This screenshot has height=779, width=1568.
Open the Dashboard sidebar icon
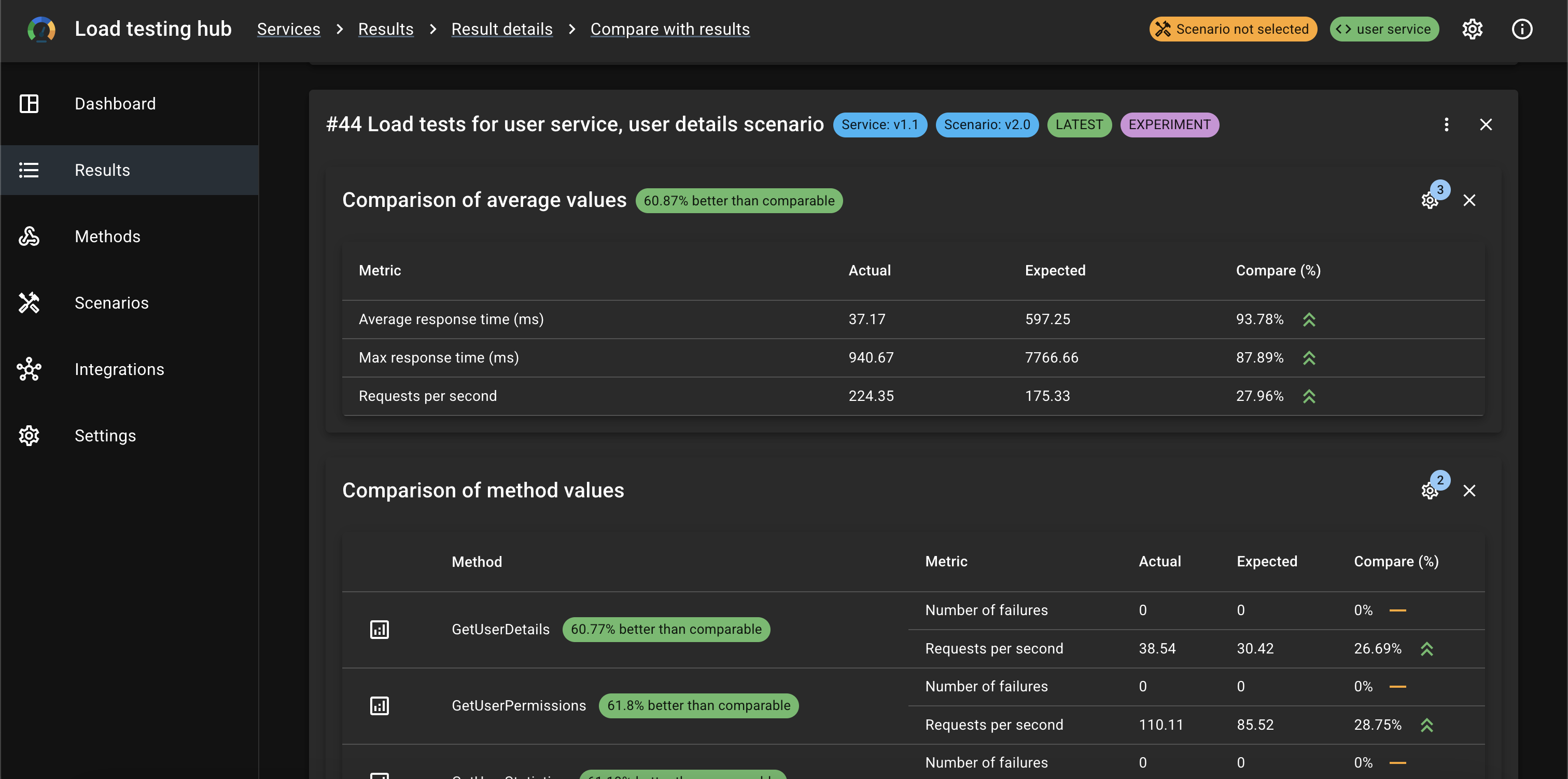click(29, 104)
